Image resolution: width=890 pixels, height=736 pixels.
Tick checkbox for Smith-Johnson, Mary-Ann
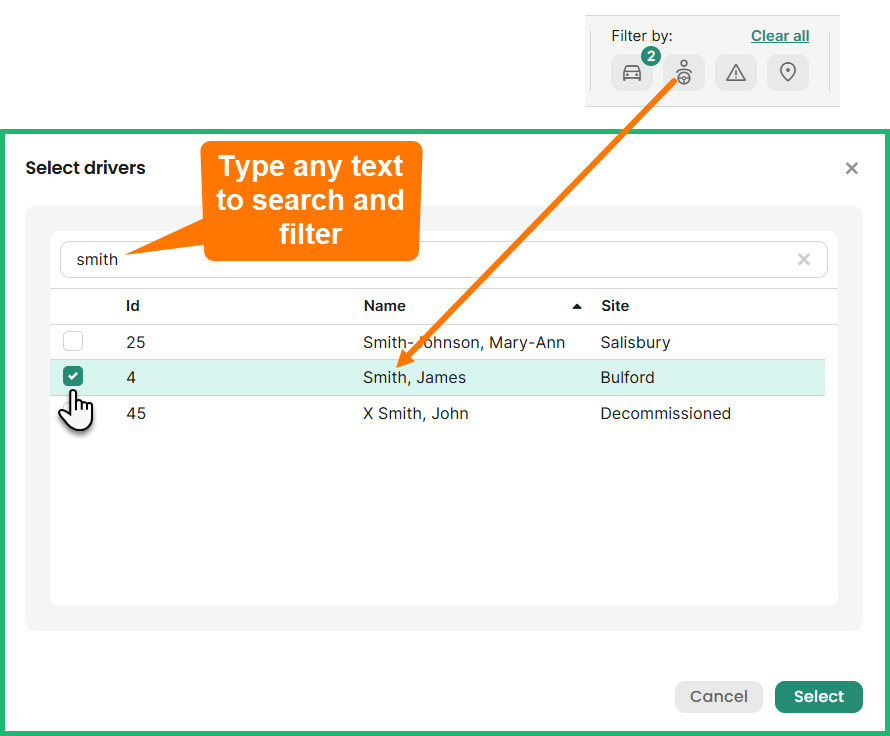(73, 342)
